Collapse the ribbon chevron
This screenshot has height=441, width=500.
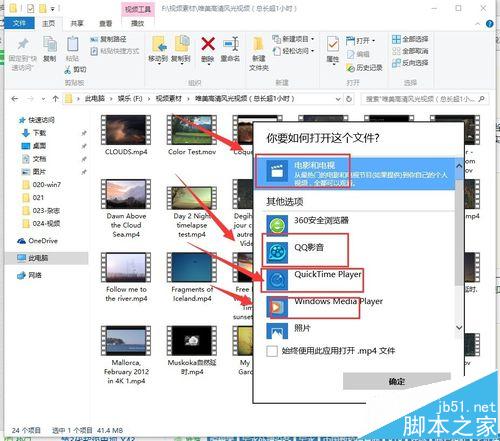coord(478,24)
